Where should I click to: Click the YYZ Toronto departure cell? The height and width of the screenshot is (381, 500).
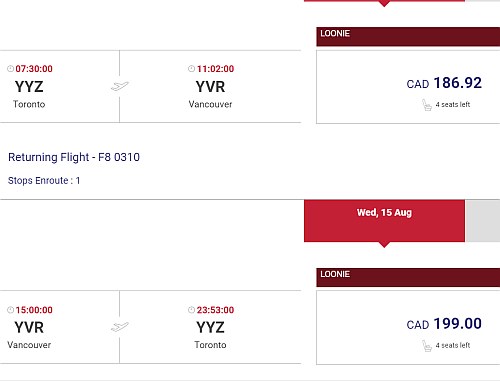coord(60,86)
